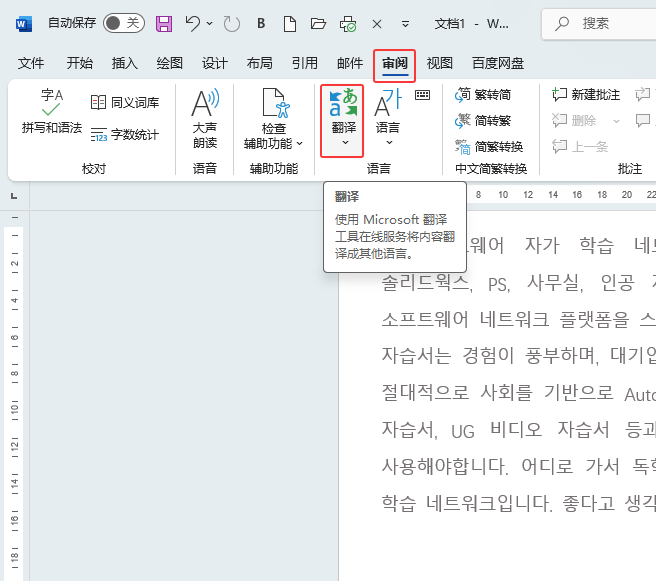
Task: Click the word 솔리드웍스 in document
Action: point(427,282)
